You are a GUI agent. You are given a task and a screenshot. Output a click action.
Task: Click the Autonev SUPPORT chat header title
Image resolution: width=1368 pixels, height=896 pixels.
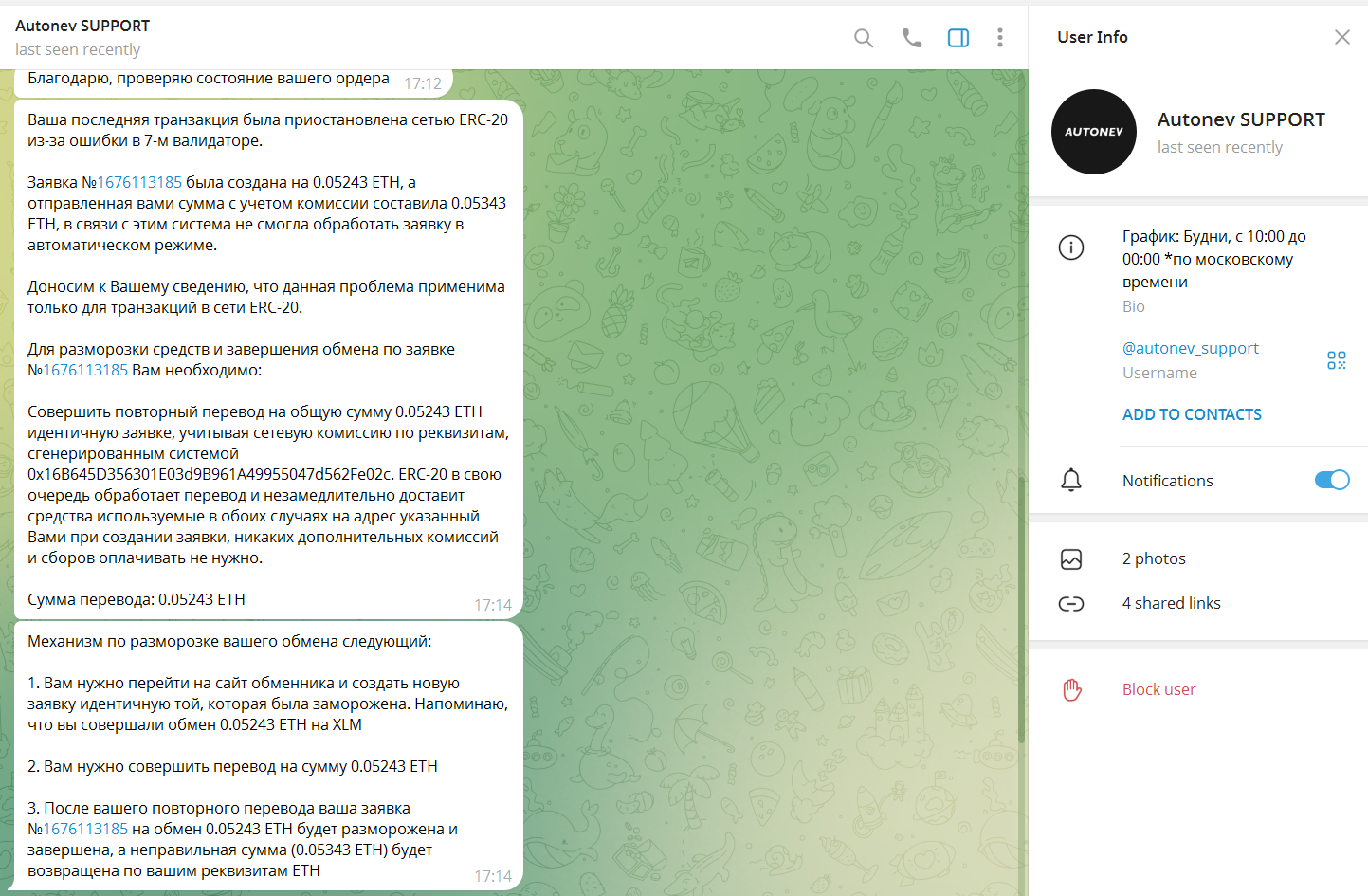(x=82, y=26)
